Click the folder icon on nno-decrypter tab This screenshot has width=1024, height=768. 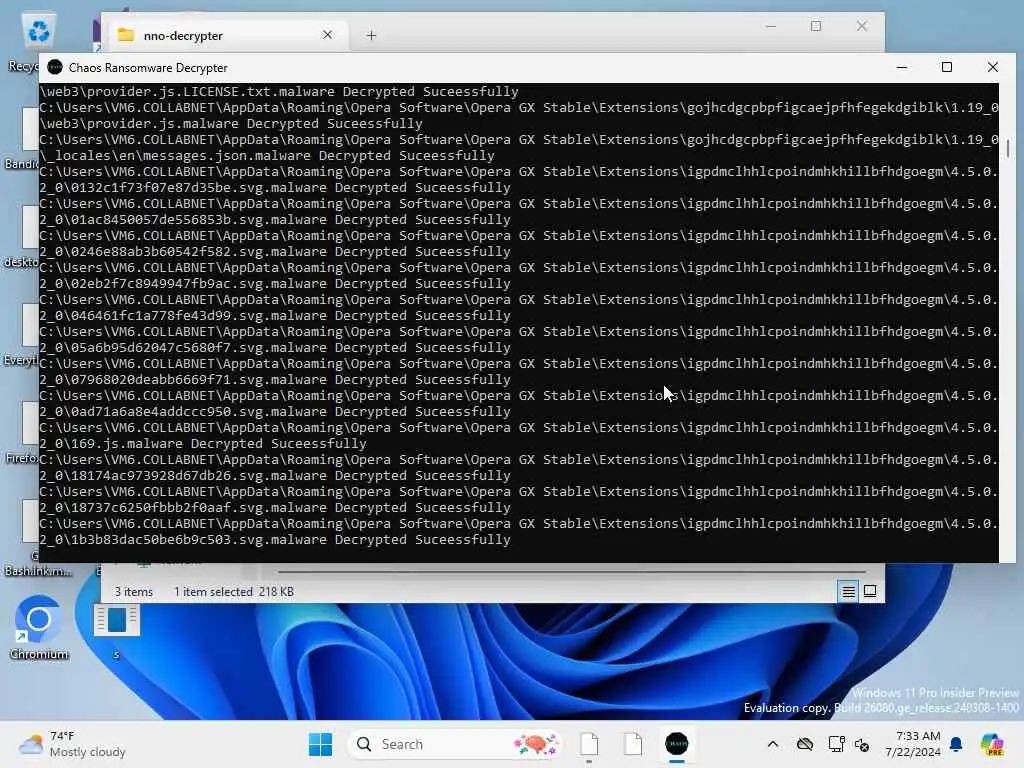pos(125,35)
